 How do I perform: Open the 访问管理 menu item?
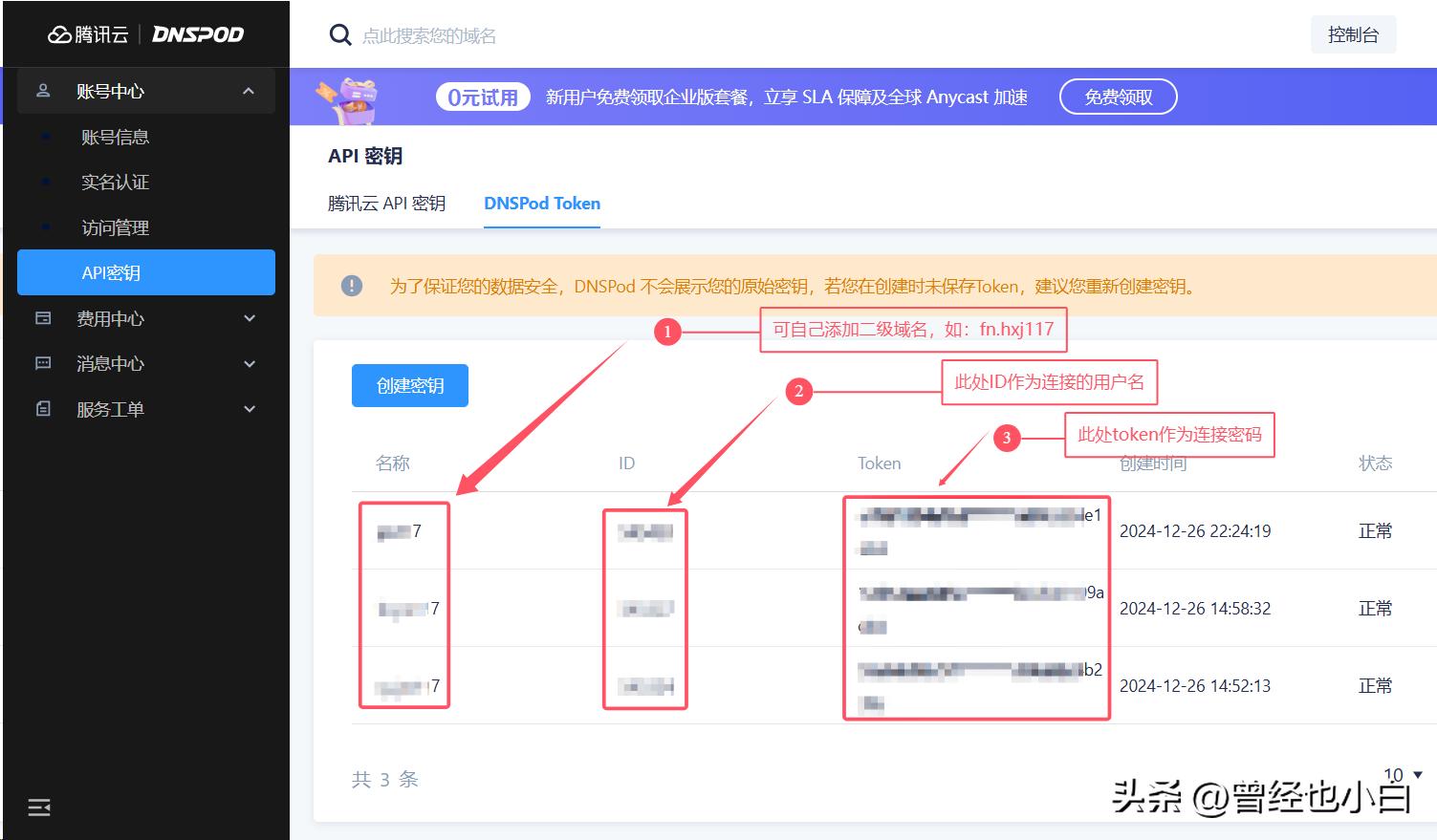point(115,227)
